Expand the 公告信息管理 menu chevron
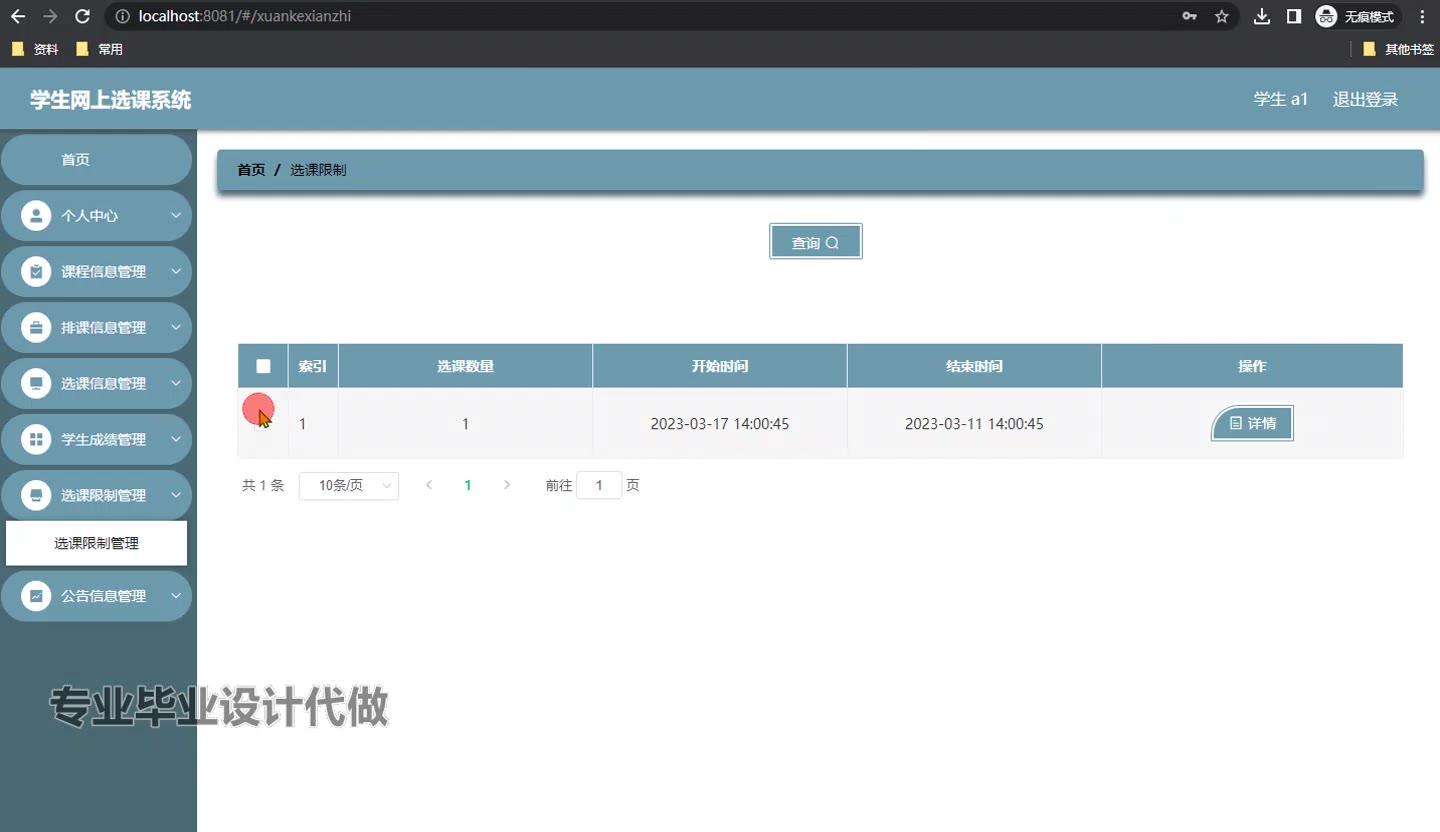This screenshot has width=1440, height=832. pyautogui.click(x=176, y=595)
